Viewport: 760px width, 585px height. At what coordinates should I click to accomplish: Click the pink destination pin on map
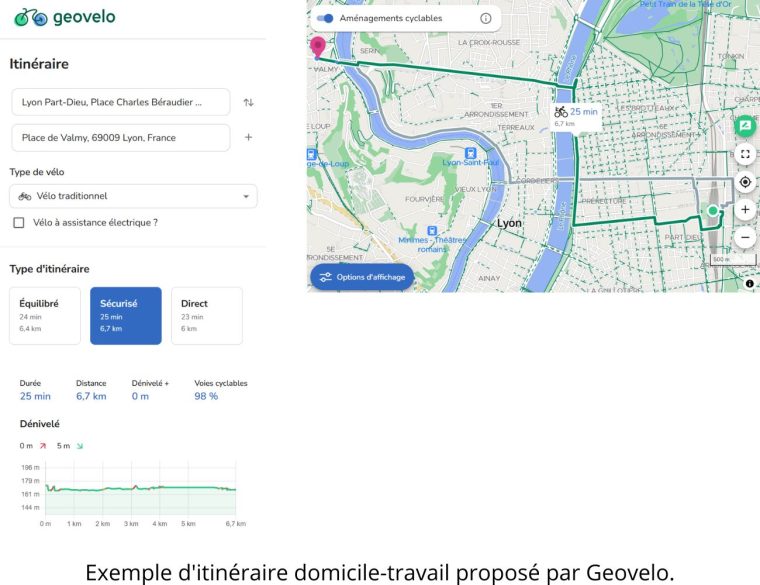317,47
